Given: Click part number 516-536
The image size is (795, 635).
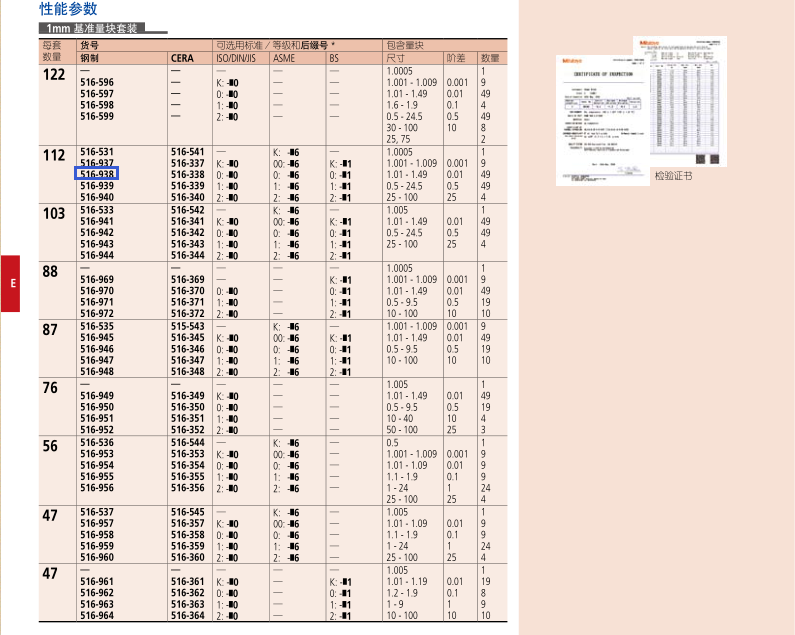Looking at the screenshot, I should click(x=97, y=442).
